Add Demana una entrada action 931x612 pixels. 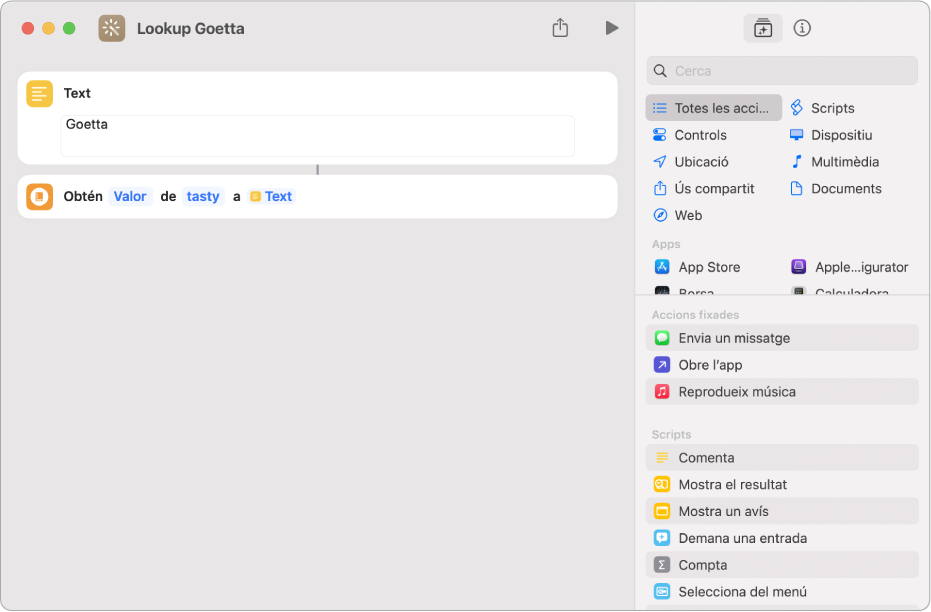(x=782, y=538)
